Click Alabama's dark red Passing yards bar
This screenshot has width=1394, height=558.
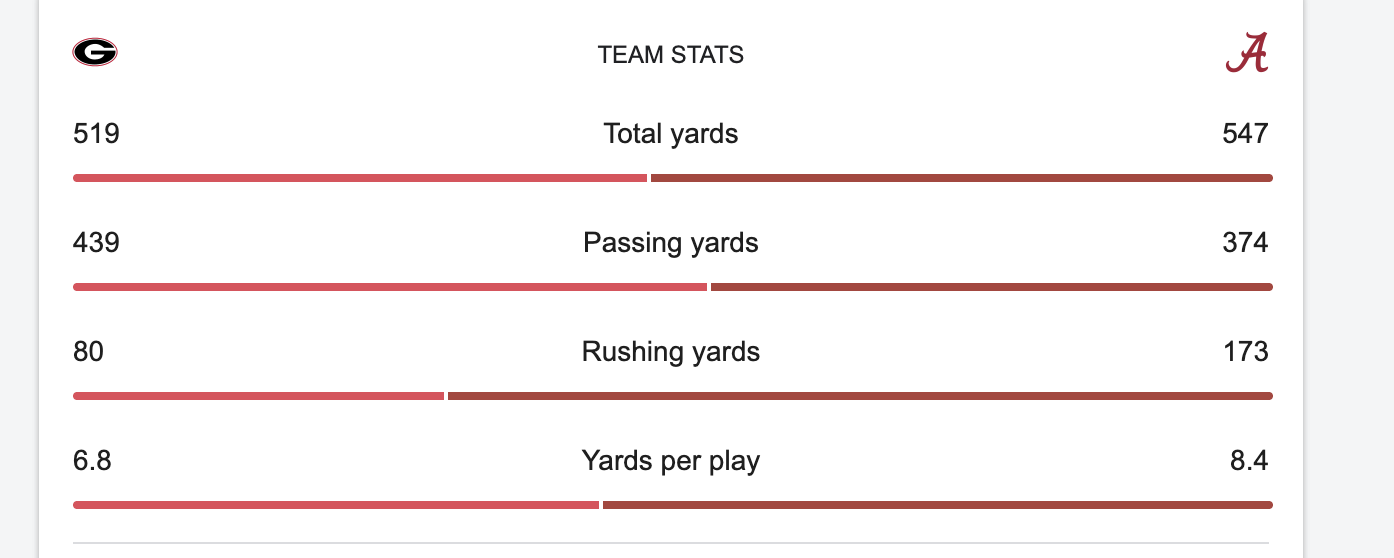click(x=990, y=287)
